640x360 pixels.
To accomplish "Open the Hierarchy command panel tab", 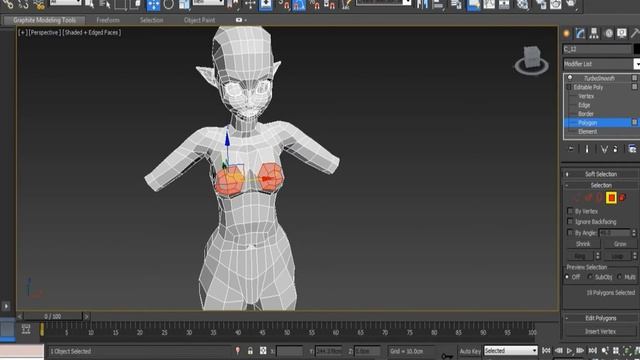I will pyautogui.click(x=594, y=33).
